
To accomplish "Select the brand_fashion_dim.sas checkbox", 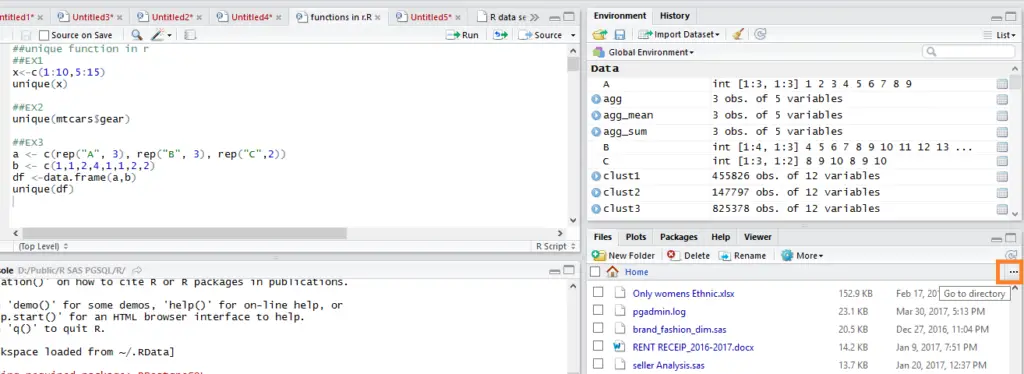I will (598, 330).
